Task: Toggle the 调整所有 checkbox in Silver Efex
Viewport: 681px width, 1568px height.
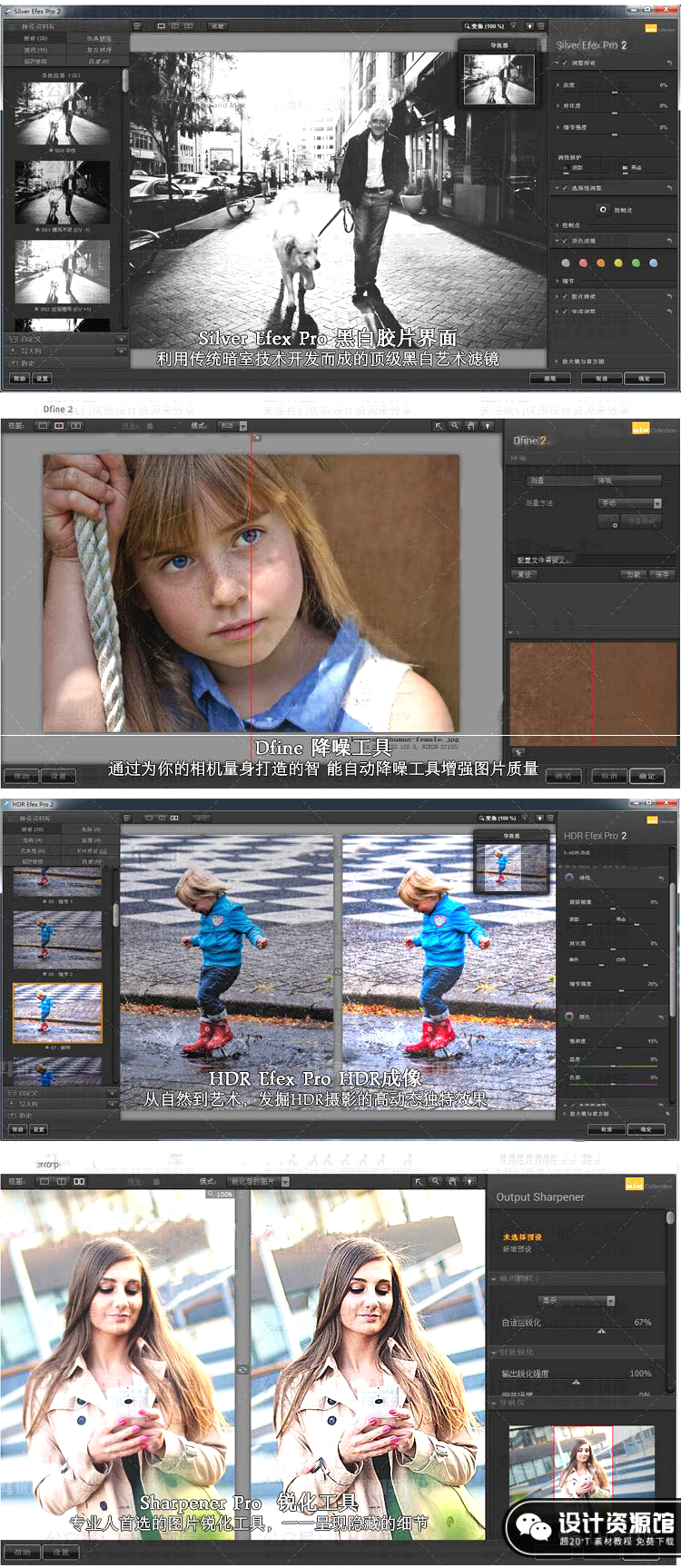Action: coord(565,63)
